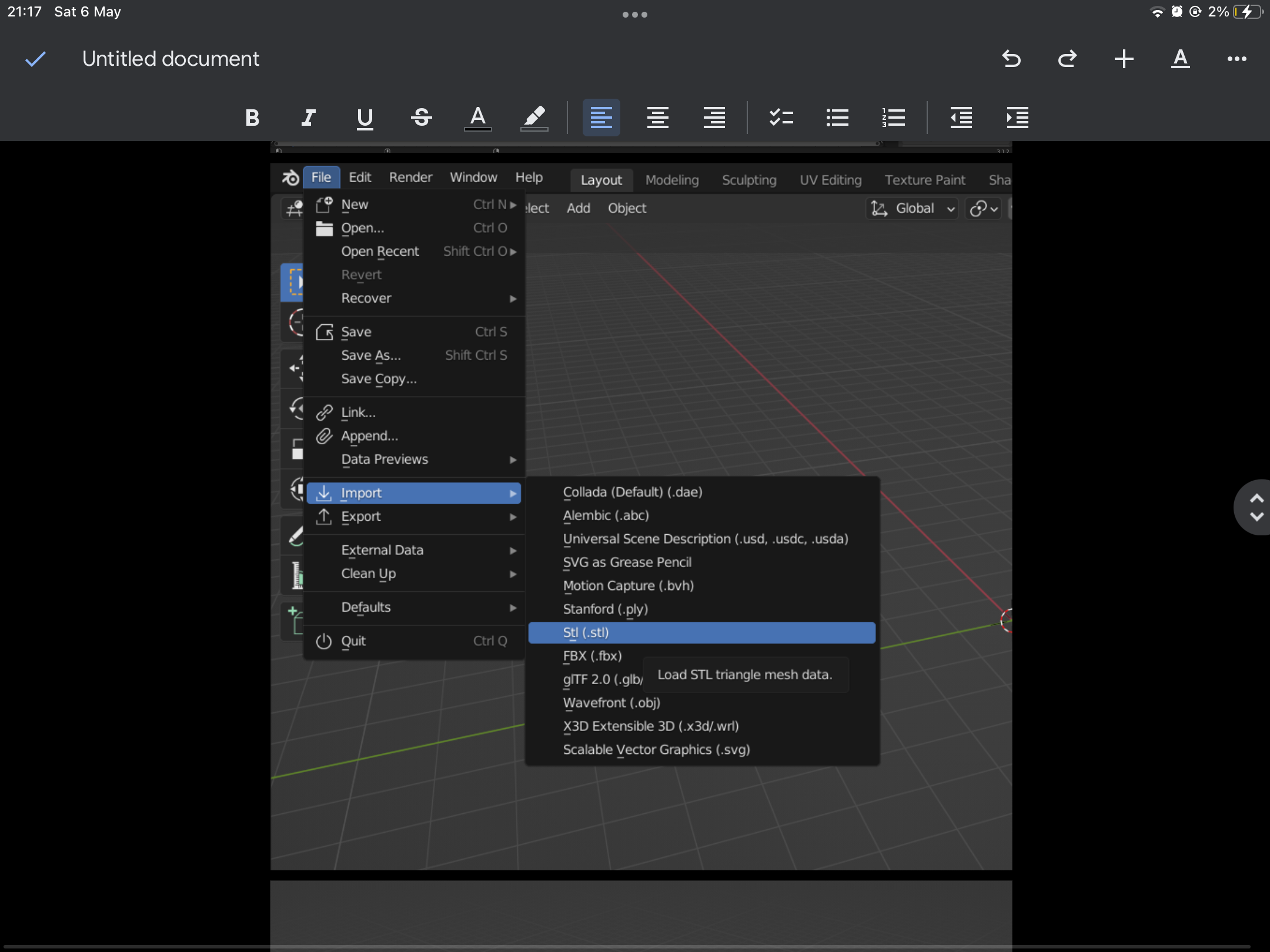
Task: Expand the External Data submenu
Action: tap(415, 550)
